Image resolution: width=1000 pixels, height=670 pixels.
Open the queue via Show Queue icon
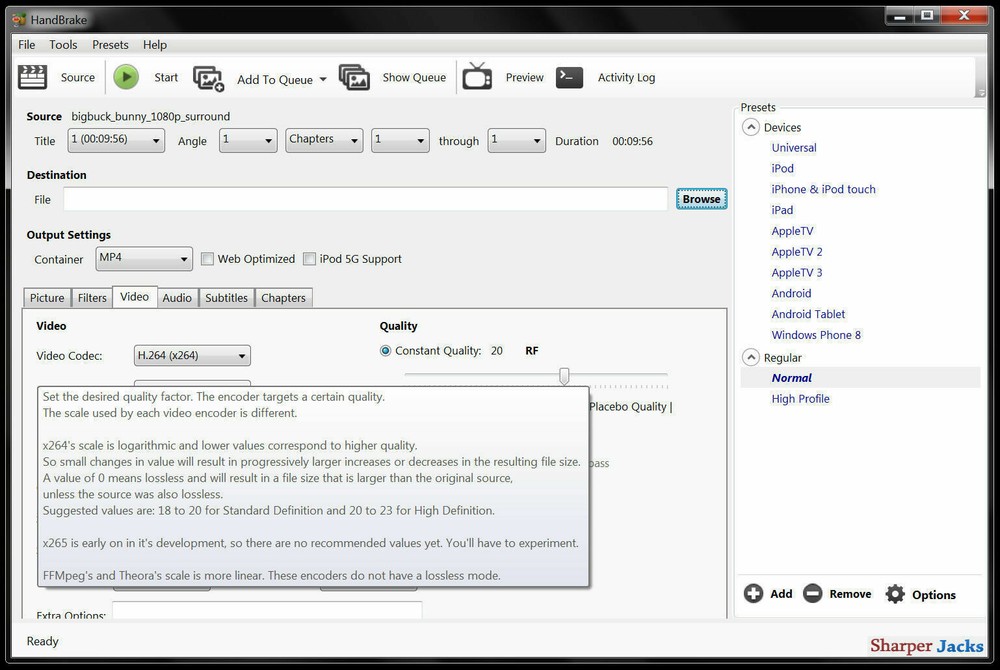[x=354, y=77]
